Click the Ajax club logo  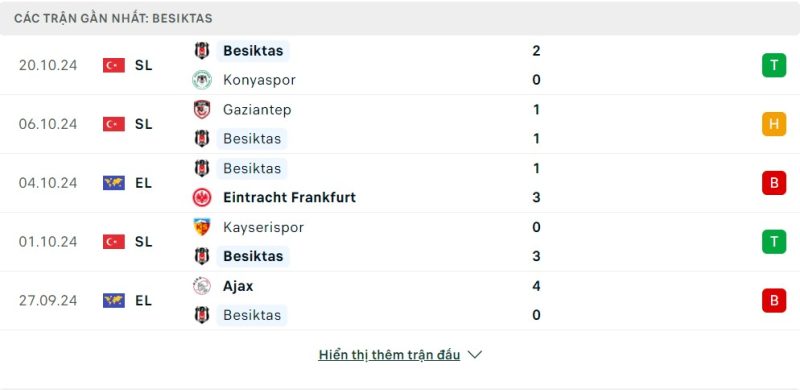click(x=202, y=286)
